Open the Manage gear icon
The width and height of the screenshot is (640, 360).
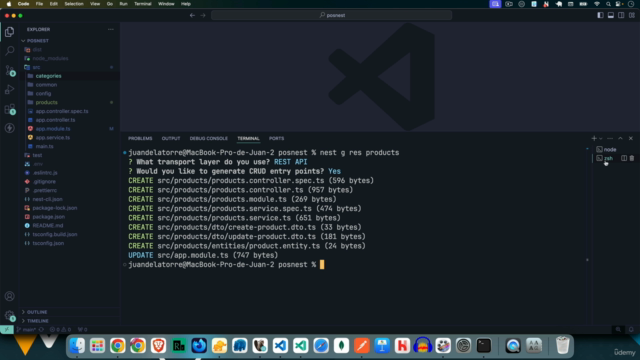9,315
